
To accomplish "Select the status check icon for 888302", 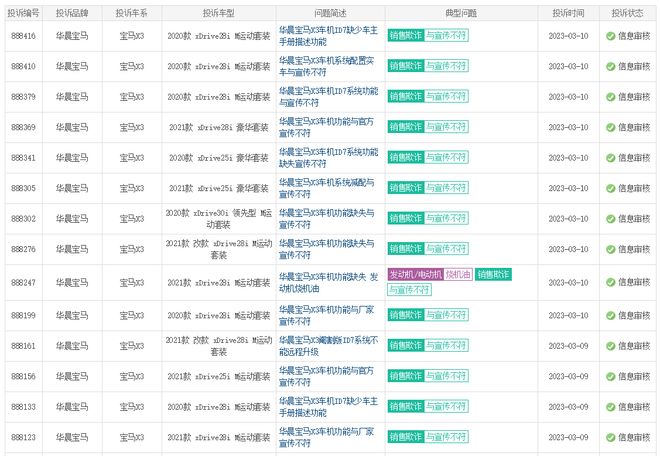I will click(x=611, y=219).
